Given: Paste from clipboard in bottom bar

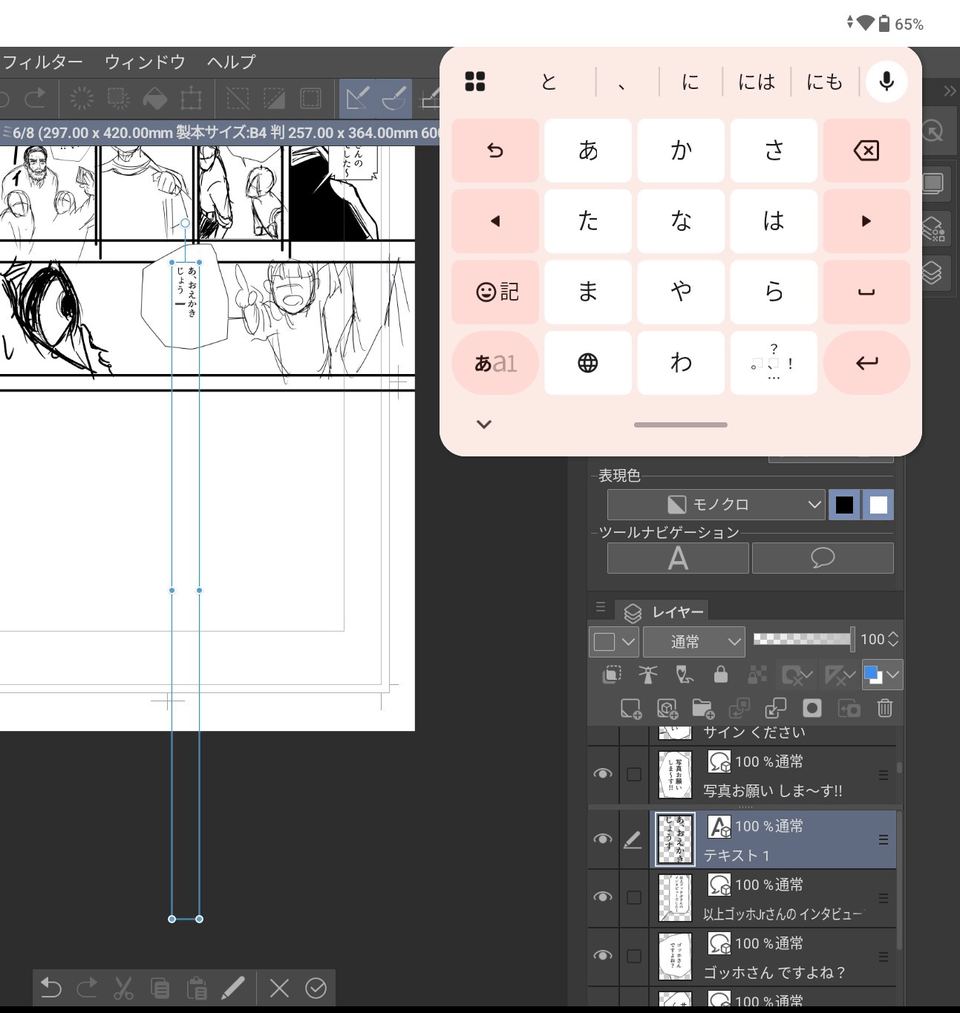Looking at the screenshot, I should 196,988.
